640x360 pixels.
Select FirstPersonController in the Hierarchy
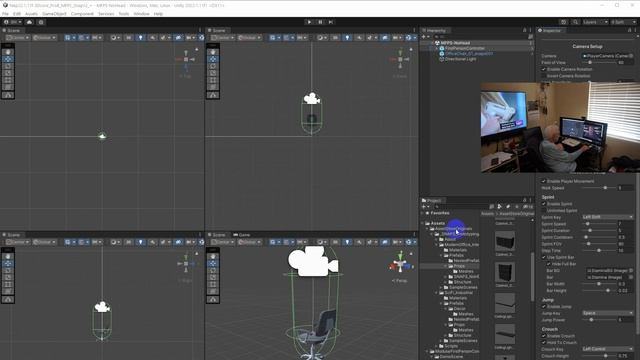point(464,48)
